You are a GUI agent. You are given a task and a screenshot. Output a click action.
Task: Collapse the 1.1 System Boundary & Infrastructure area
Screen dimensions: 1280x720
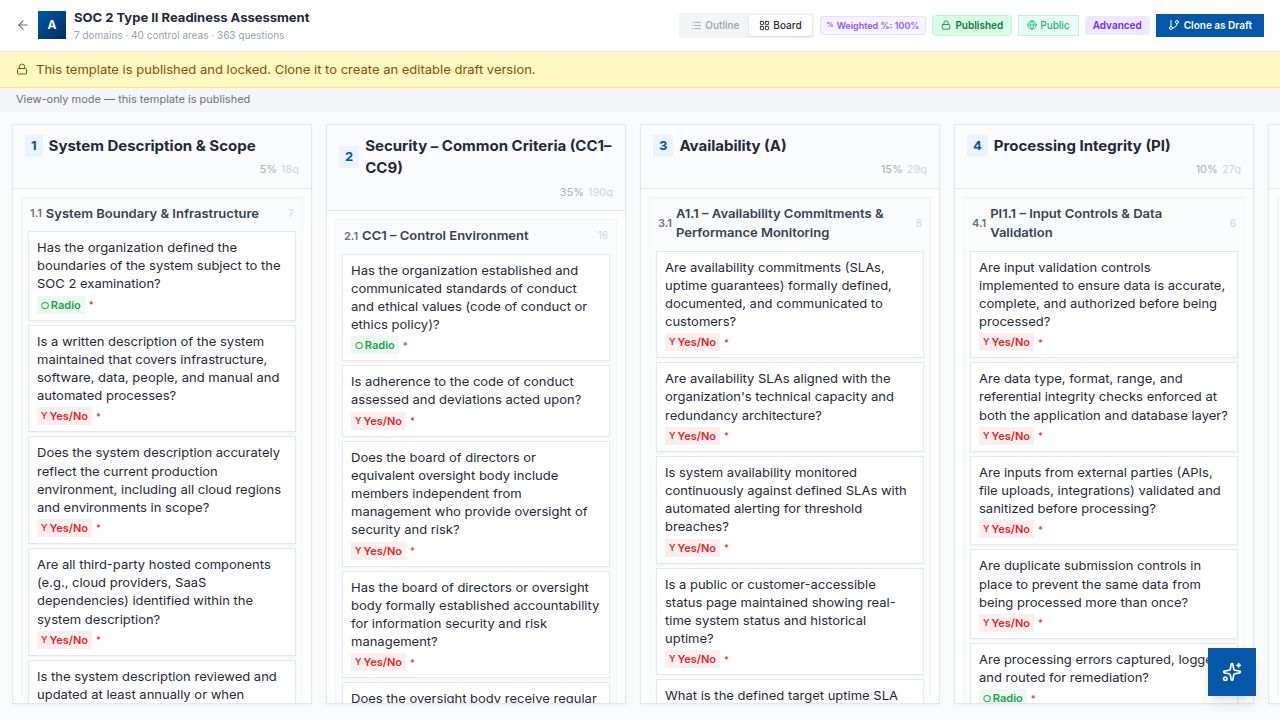(x=162, y=213)
